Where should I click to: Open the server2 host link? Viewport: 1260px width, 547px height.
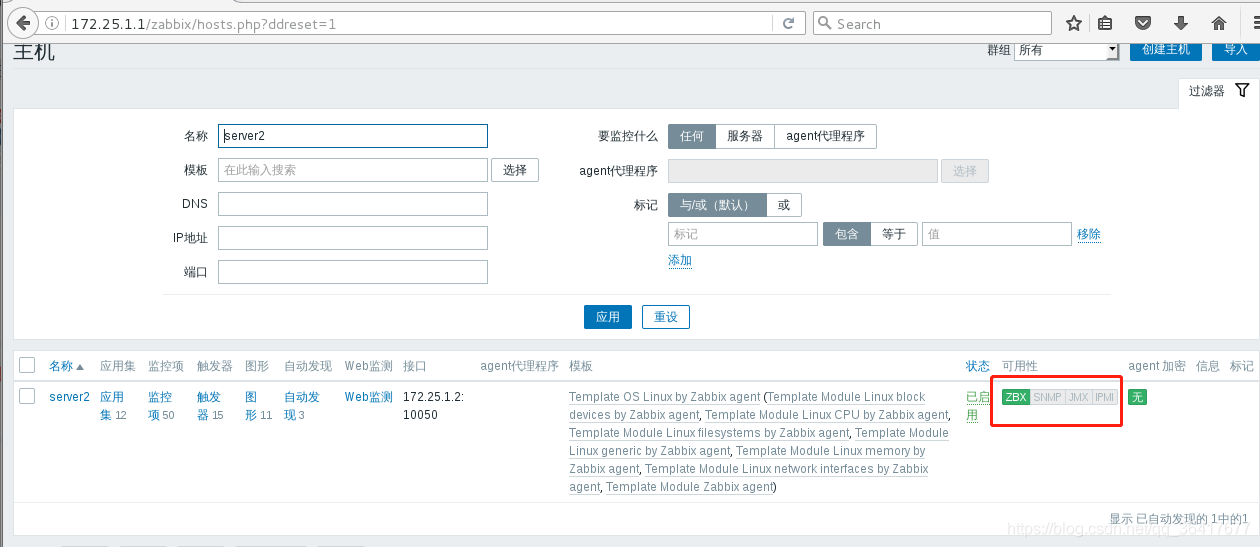(69, 397)
